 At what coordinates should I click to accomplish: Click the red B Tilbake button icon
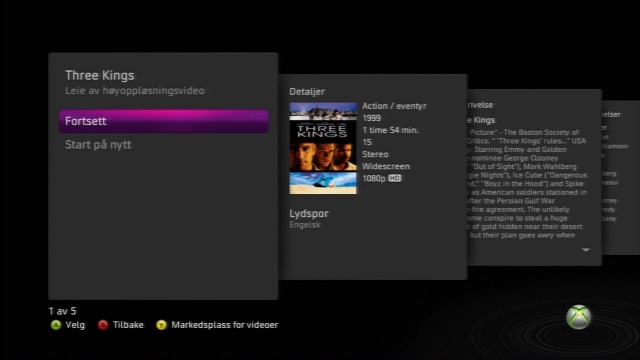point(103,325)
